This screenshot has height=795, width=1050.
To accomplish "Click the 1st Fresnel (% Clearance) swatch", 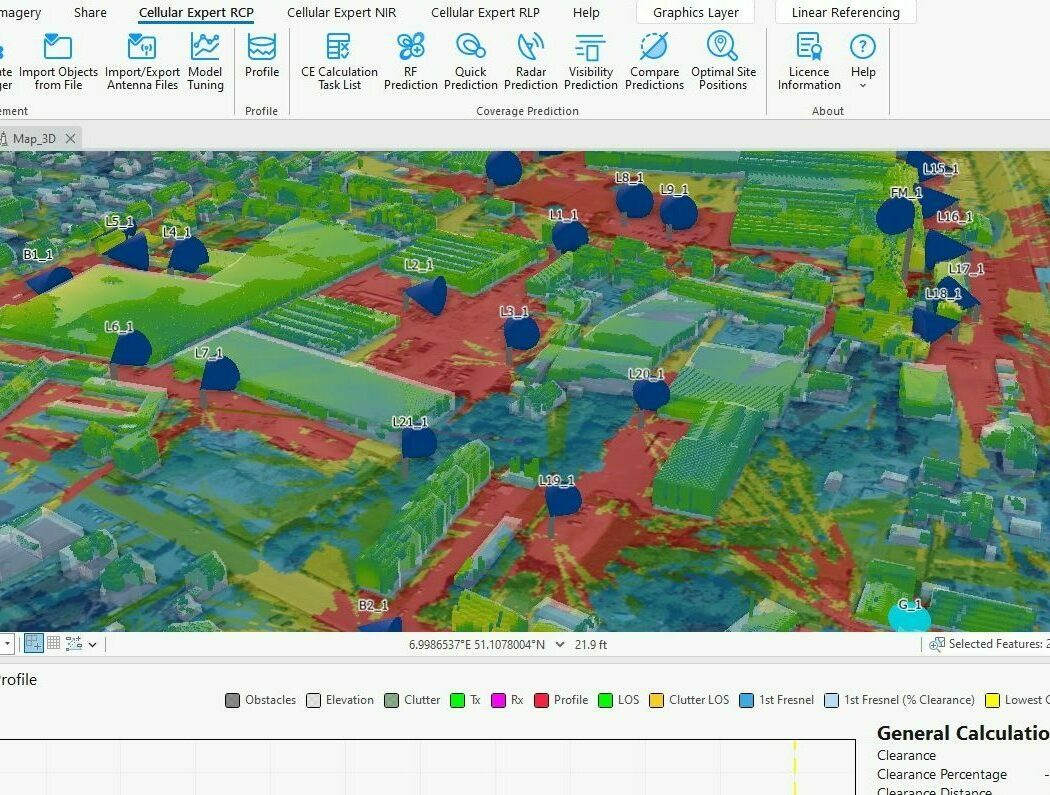I will click(831, 701).
